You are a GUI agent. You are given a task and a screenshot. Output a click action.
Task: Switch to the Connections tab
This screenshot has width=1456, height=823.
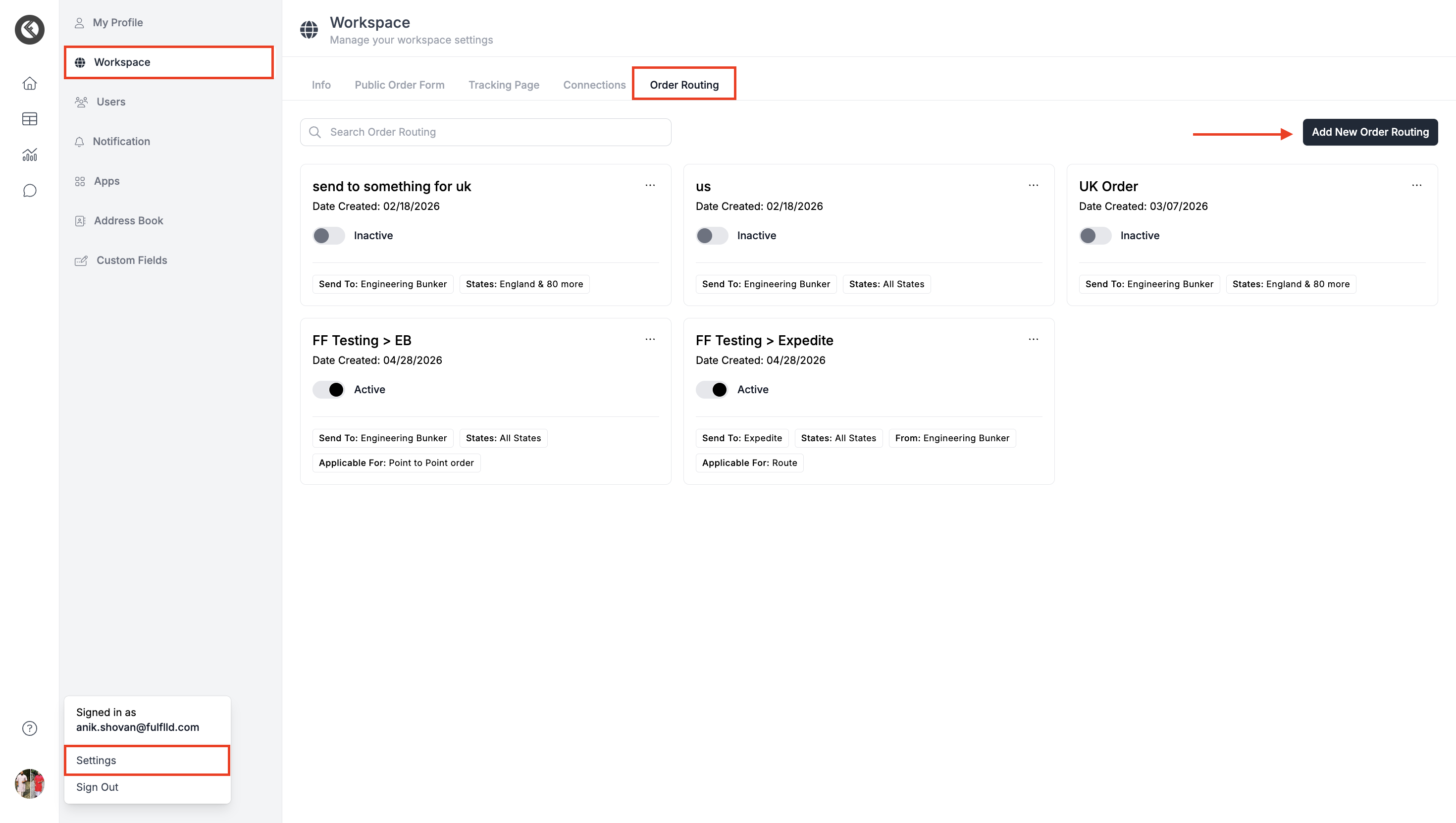click(594, 85)
